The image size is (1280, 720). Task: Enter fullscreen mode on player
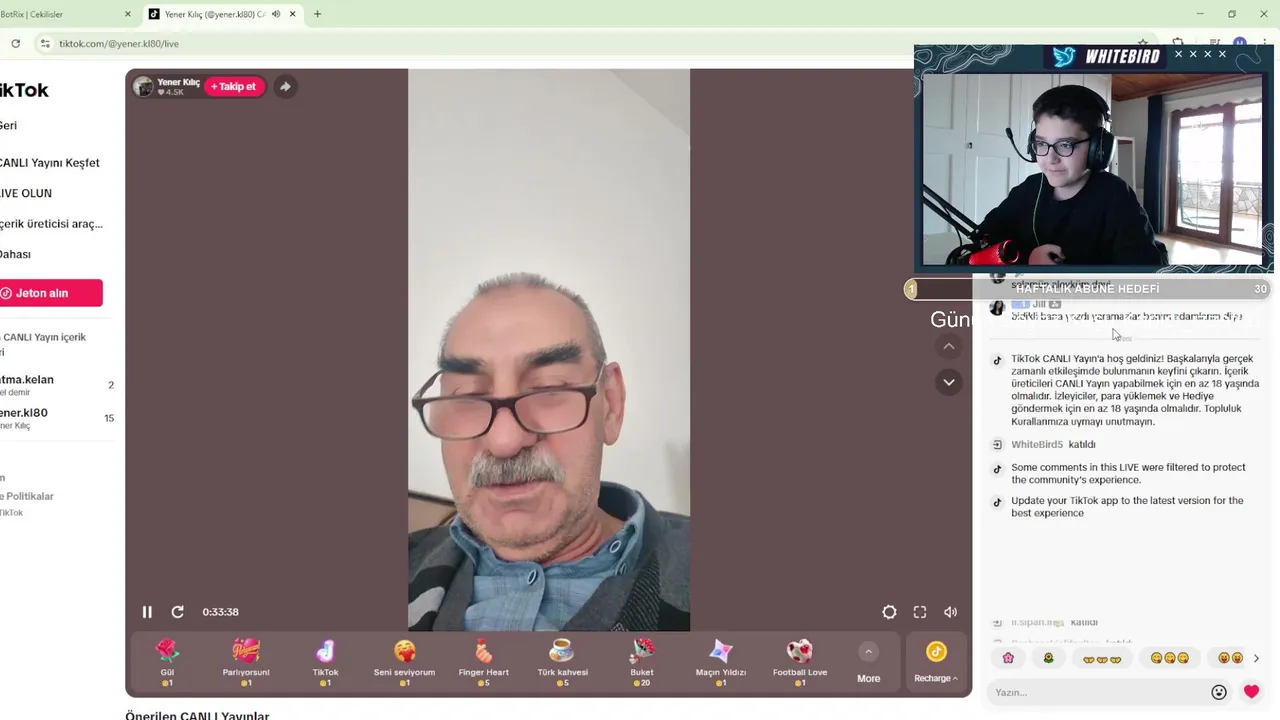point(920,612)
